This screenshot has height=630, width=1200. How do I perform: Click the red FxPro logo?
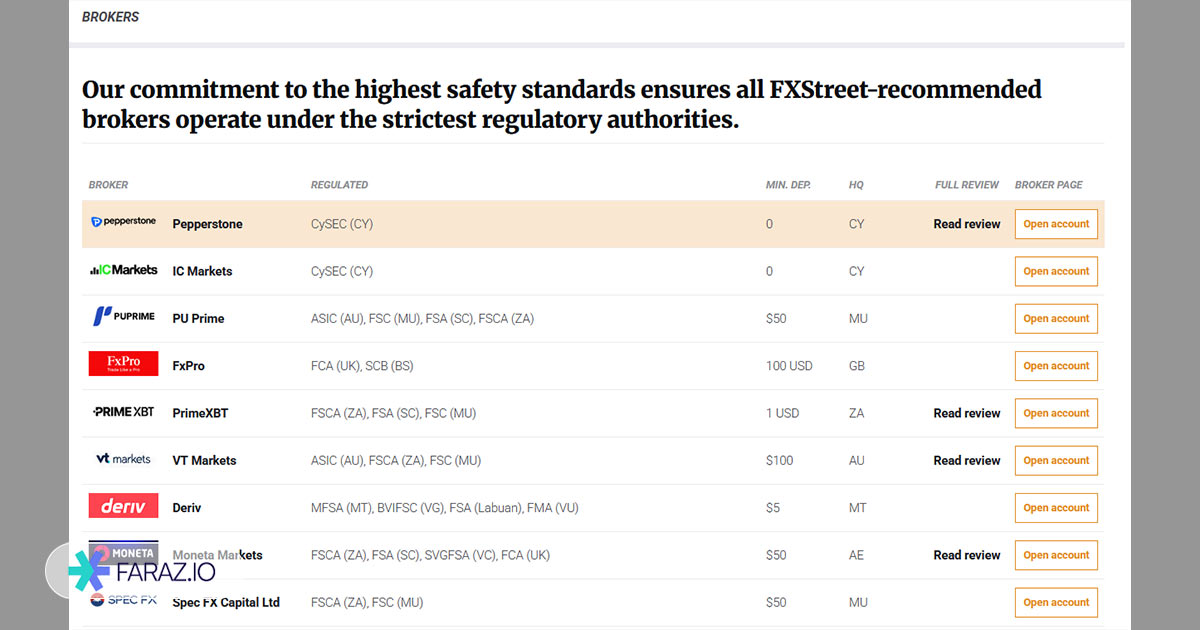pos(123,364)
